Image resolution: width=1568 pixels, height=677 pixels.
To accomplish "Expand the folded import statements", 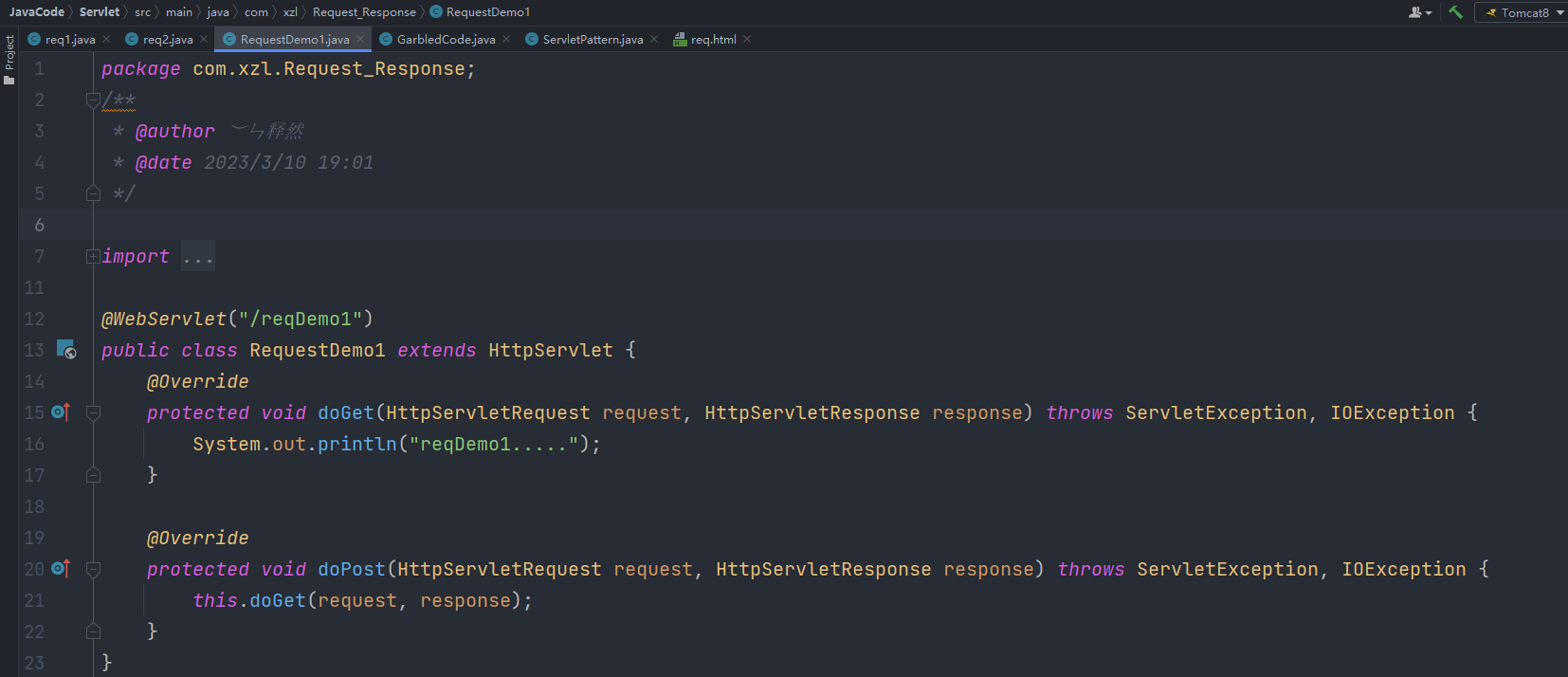I will tap(93, 256).
